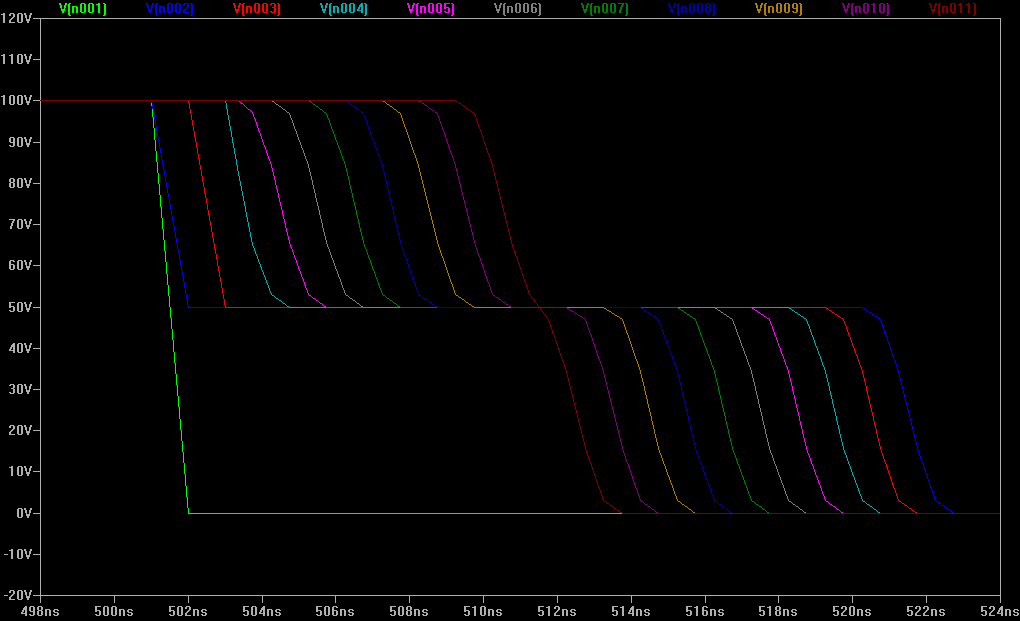Click the 506ns time axis label
Screen dimensions: 1020x621
(335, 611)
